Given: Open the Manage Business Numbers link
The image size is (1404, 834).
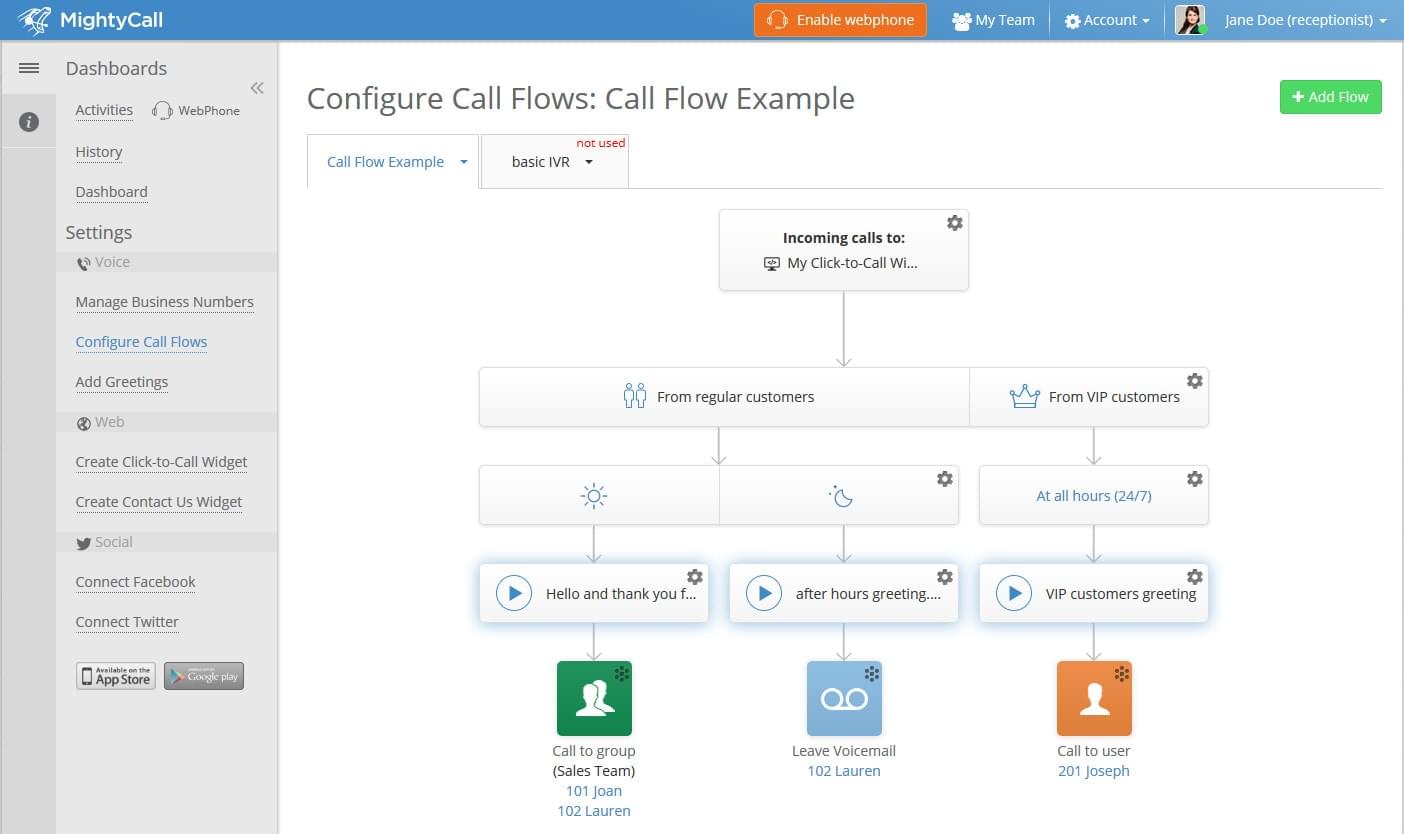Looking at the screenshot, I should tap(165, 302).
